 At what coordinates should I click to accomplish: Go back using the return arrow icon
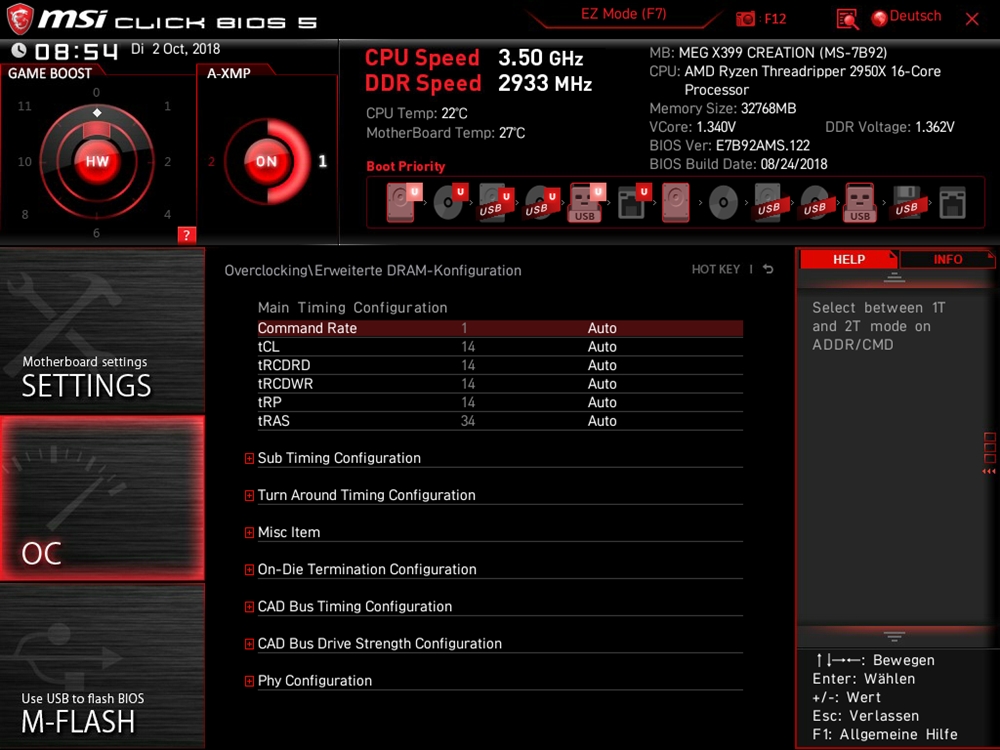click(768, 269)
